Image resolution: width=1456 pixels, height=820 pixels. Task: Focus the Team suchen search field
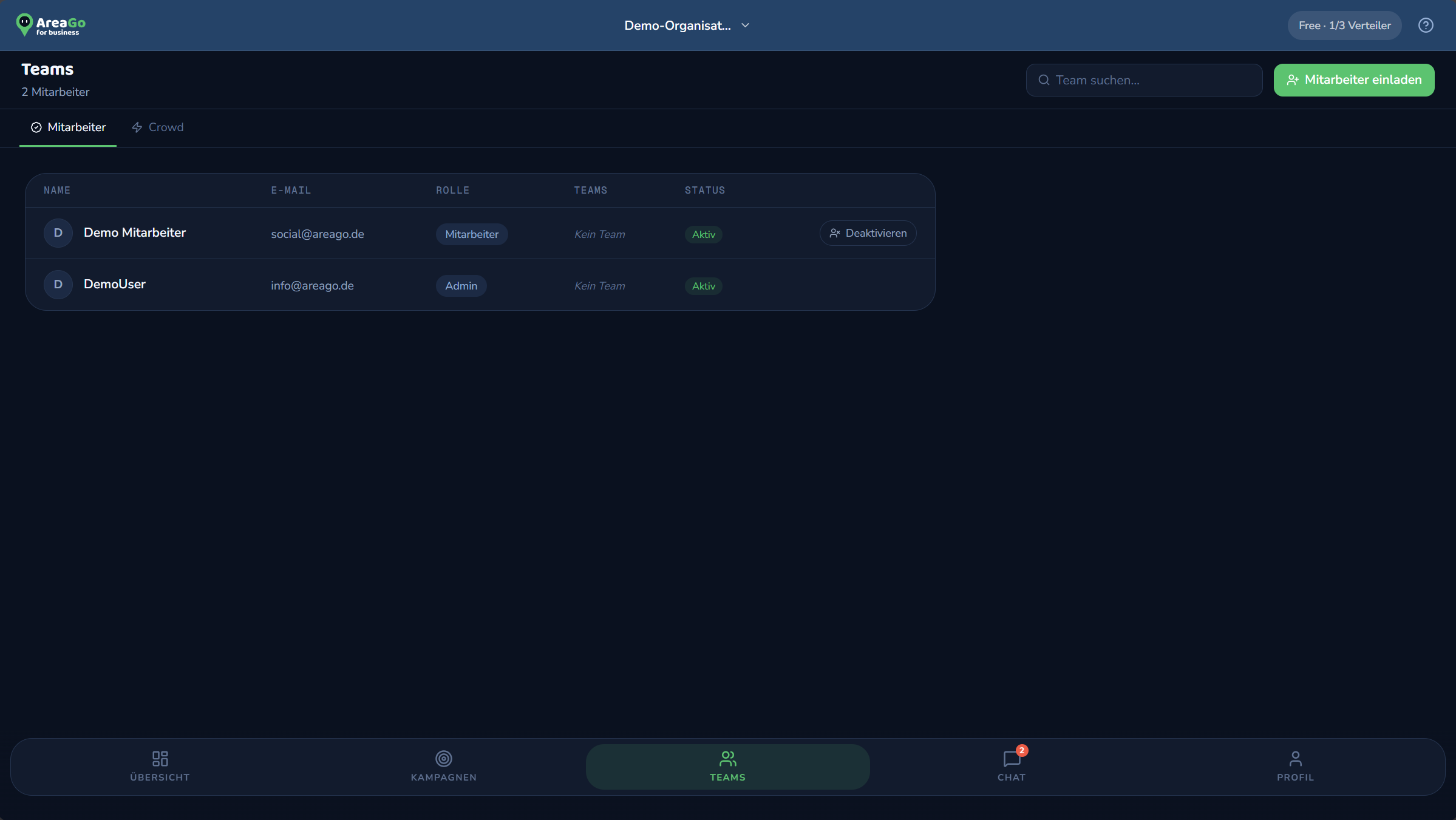point(1144,80)
